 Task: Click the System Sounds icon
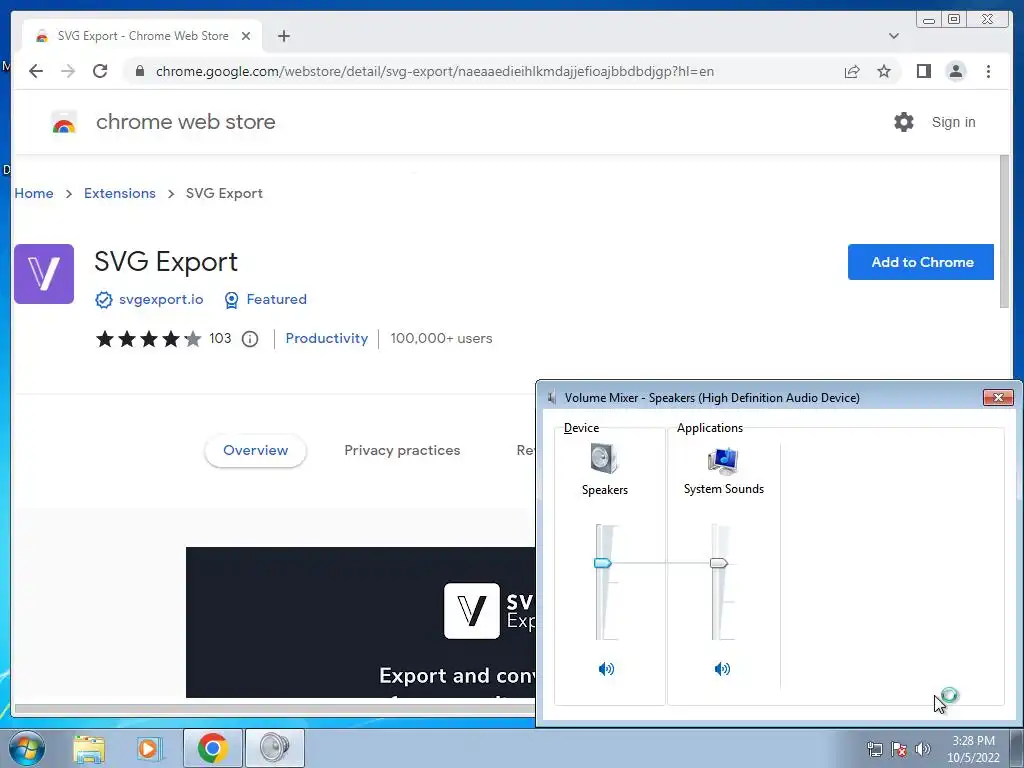(723, 460)
